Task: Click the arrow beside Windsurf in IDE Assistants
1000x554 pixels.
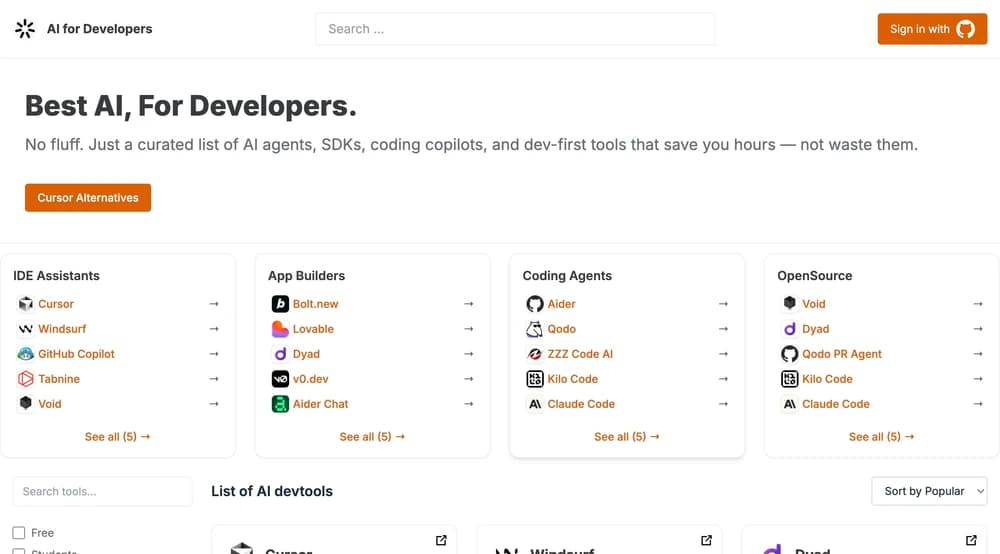Action: click(214, 329)
